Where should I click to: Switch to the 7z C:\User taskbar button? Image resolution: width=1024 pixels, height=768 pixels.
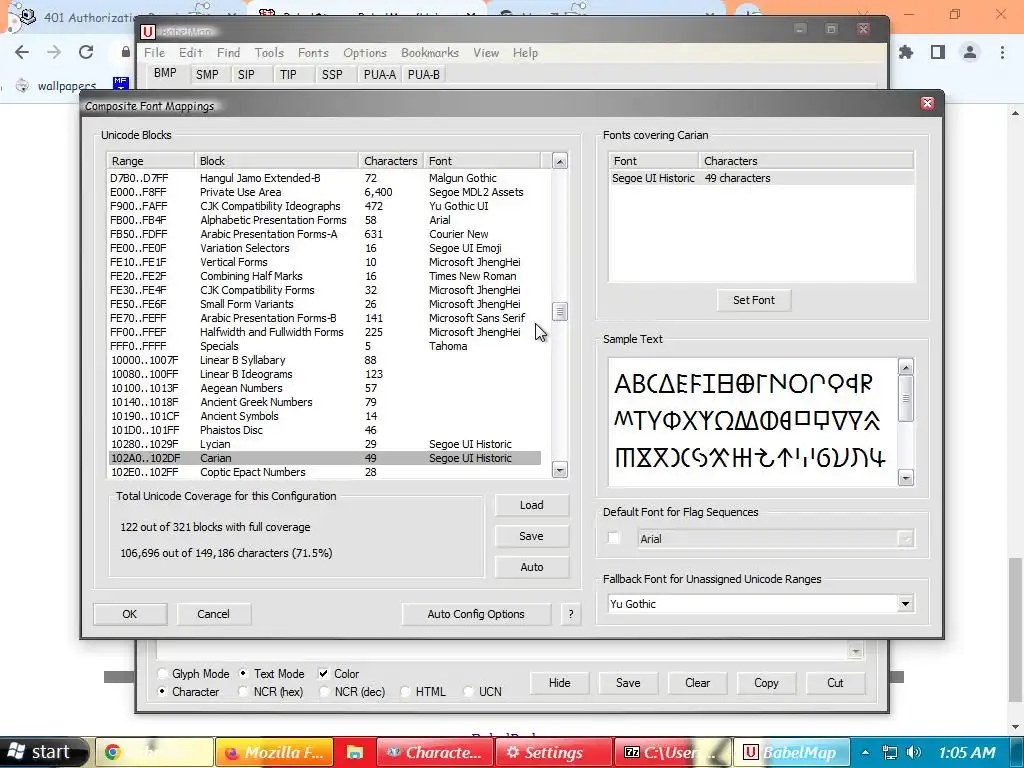coord(673,752)
